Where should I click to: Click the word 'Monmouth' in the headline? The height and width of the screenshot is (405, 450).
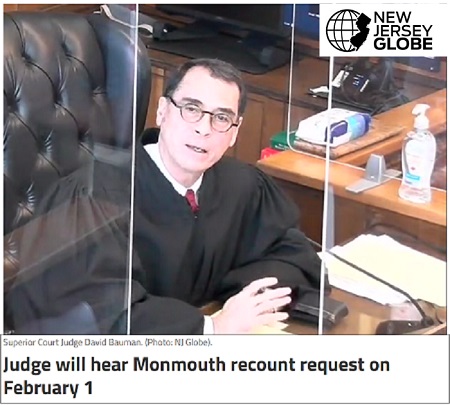[x=179, y=364]
